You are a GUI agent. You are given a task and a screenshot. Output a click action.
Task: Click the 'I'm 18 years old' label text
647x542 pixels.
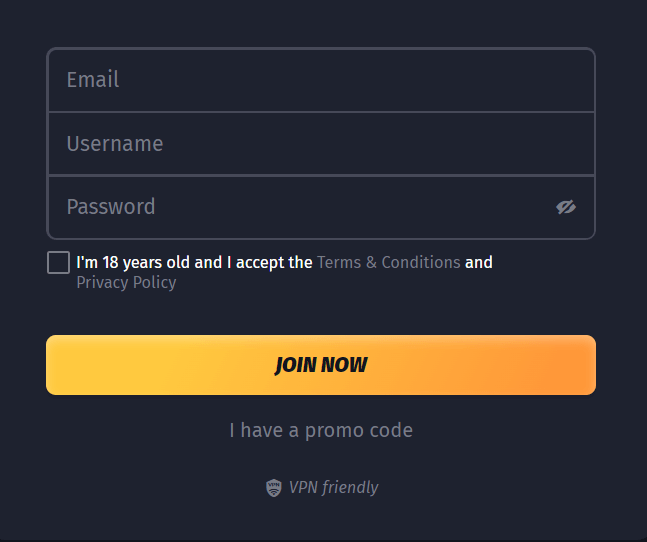(x=194, y=262)
